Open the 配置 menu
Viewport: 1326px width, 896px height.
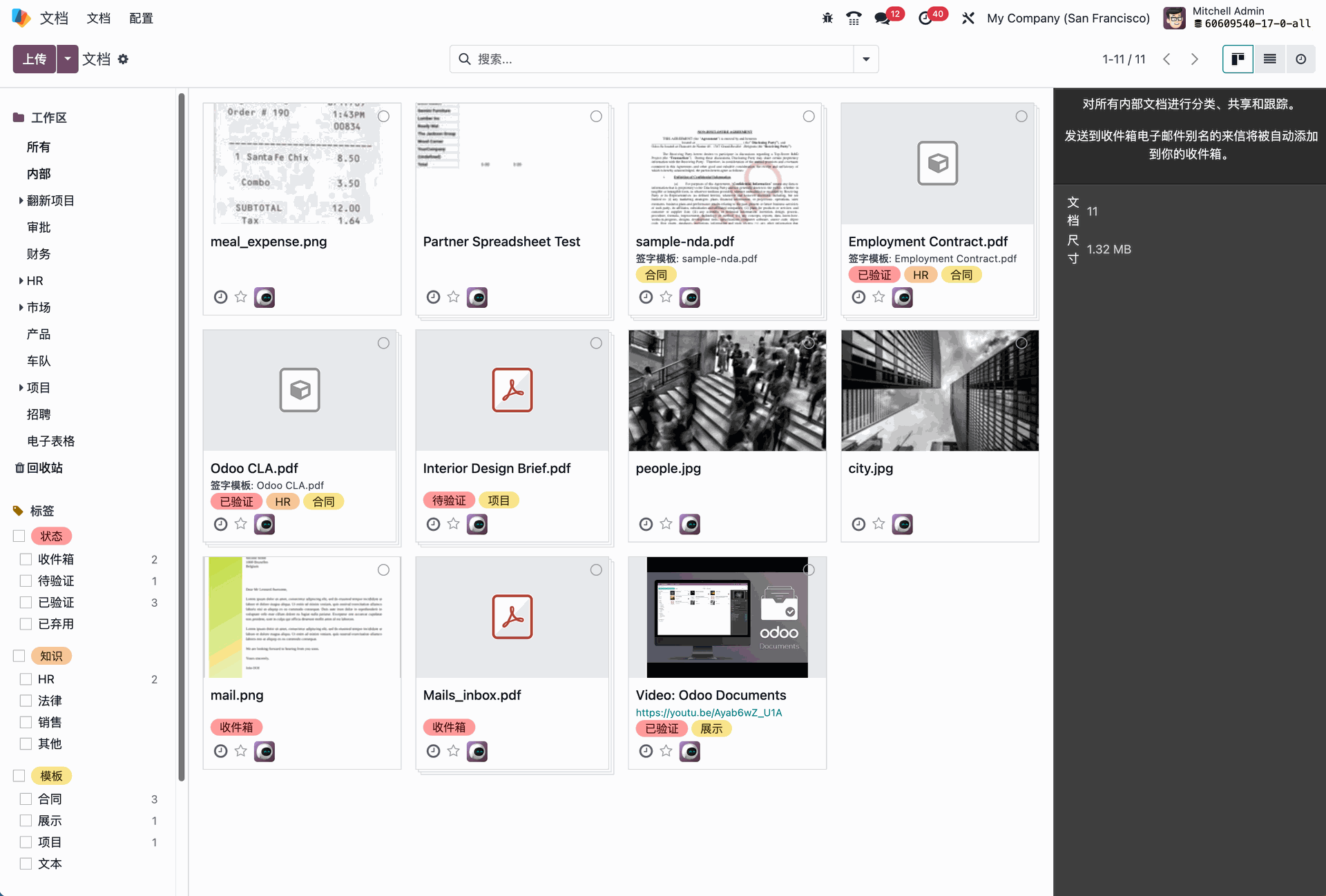pos(141,19)
